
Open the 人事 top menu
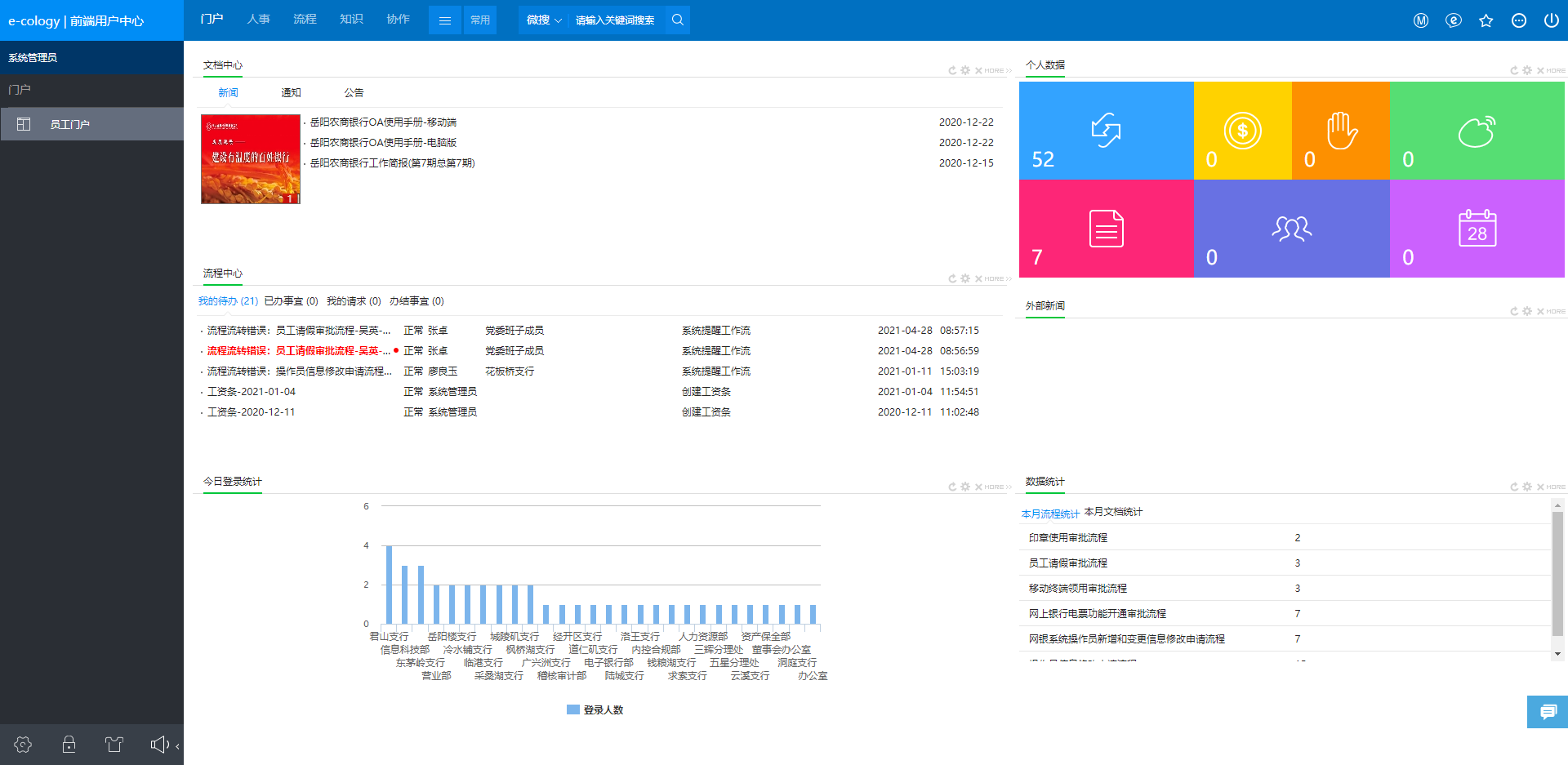[259, 19]
